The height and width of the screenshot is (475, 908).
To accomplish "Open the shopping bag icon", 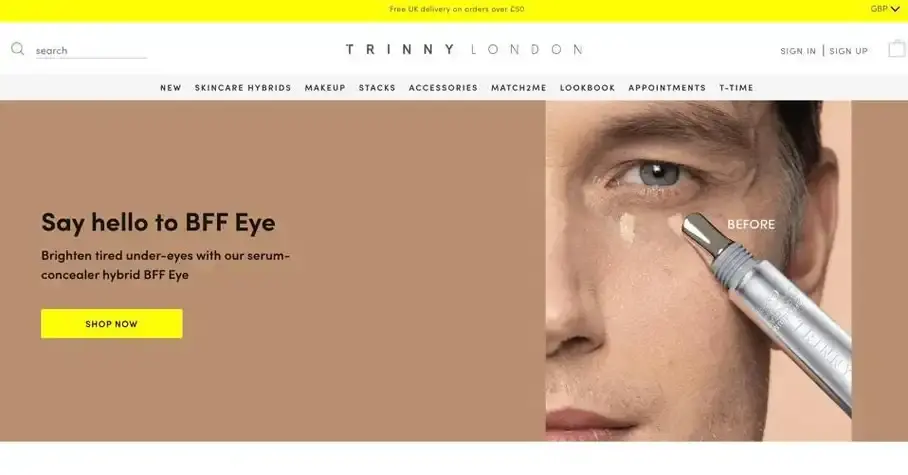I will pos(896,49).
